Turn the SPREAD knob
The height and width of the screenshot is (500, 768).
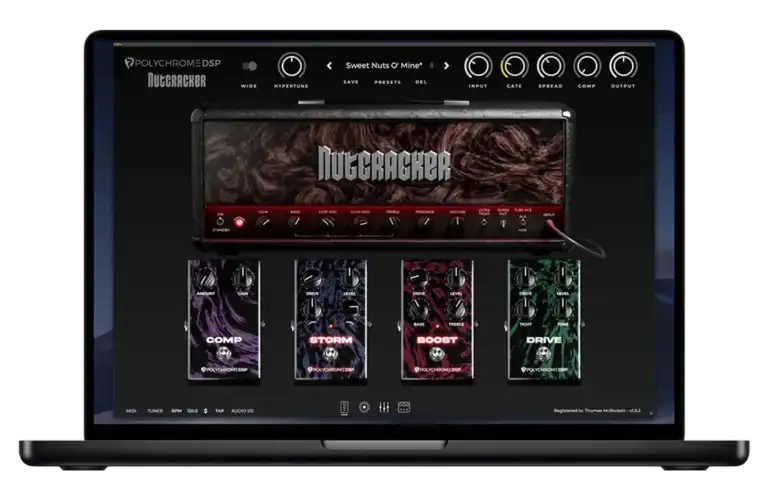coord(551,66)
